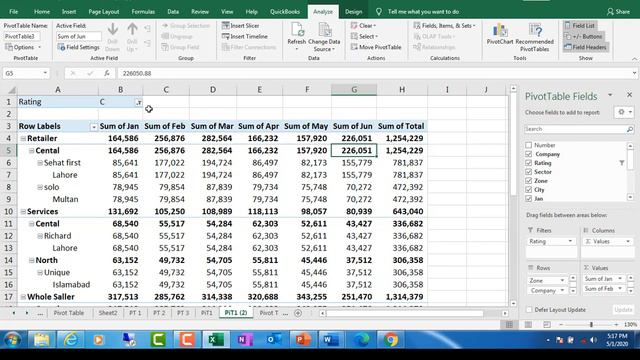The image size is (640, 360).
Task: Open the Name Box dropdown arrow
Action: pos(45,73)
